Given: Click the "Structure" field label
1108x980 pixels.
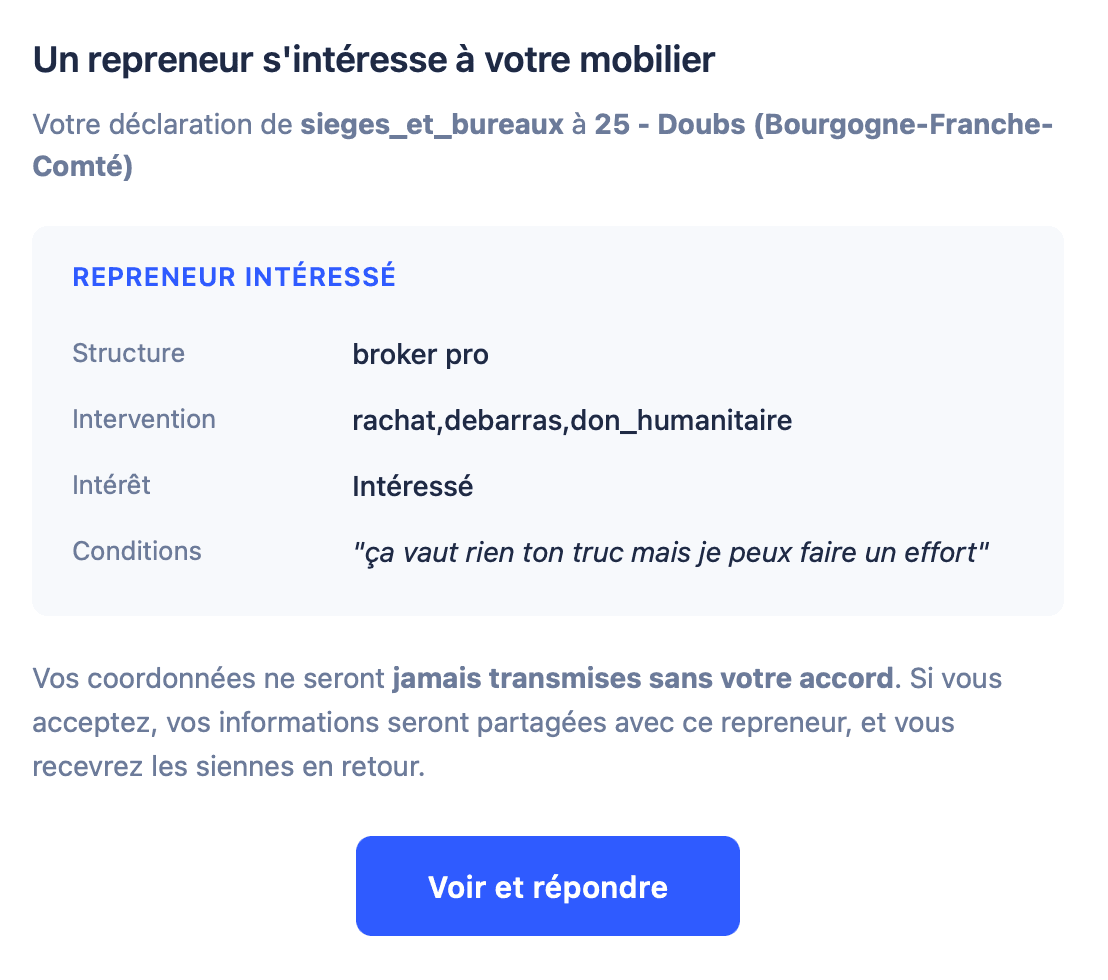Looking at the screenshot, I should click(x=128, y=353).
